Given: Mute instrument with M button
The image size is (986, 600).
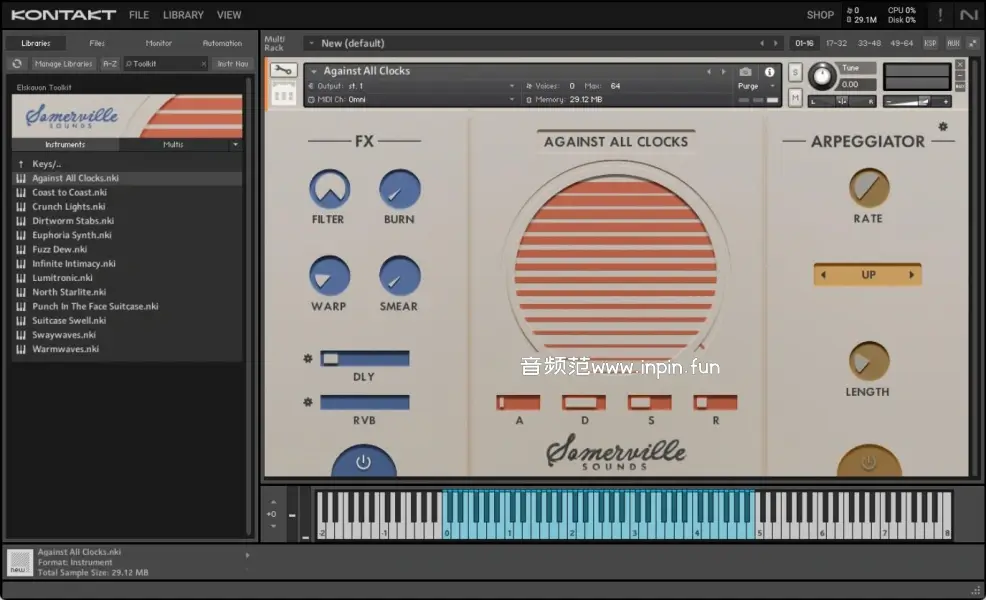Looking at the screenshot, I should [795, 97].
